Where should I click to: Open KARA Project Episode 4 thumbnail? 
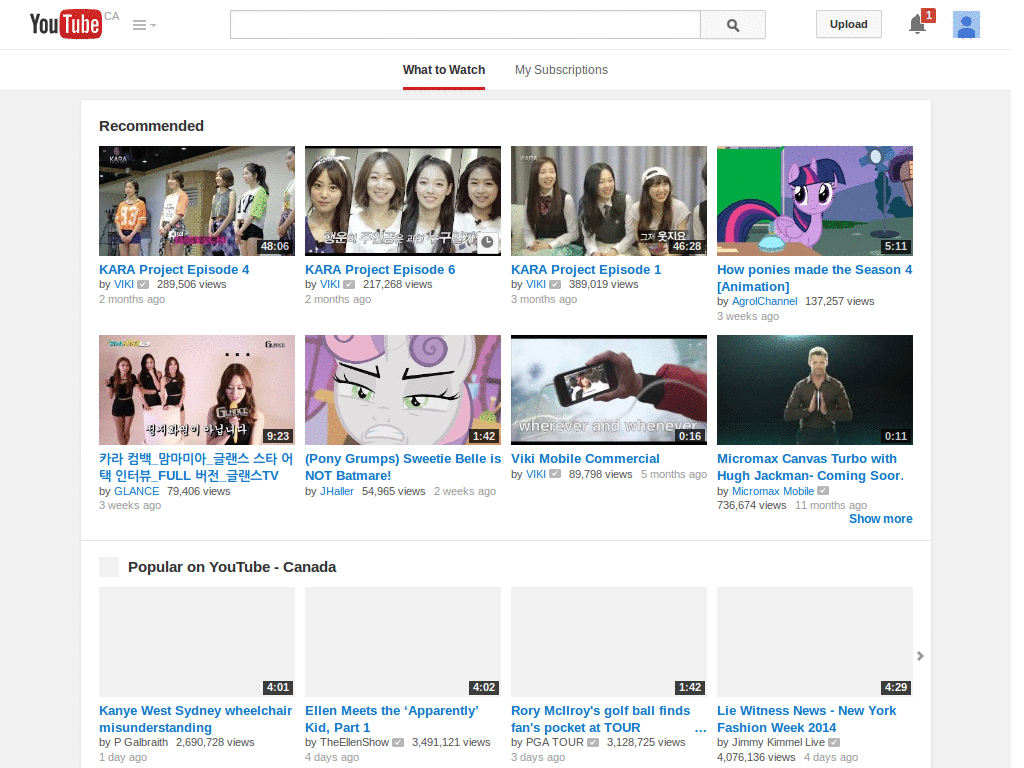(197, 200)
